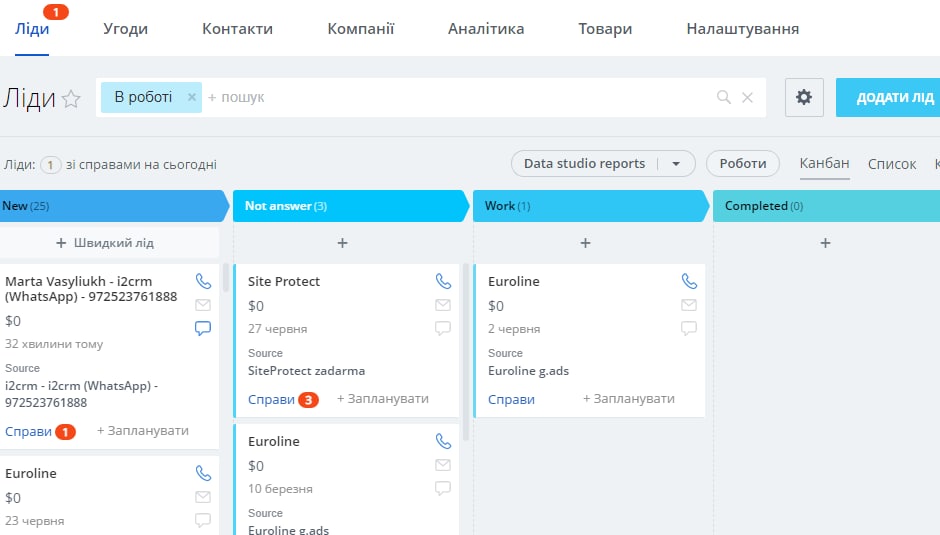Open chat icon on Work column Euroline

[689, 328]
